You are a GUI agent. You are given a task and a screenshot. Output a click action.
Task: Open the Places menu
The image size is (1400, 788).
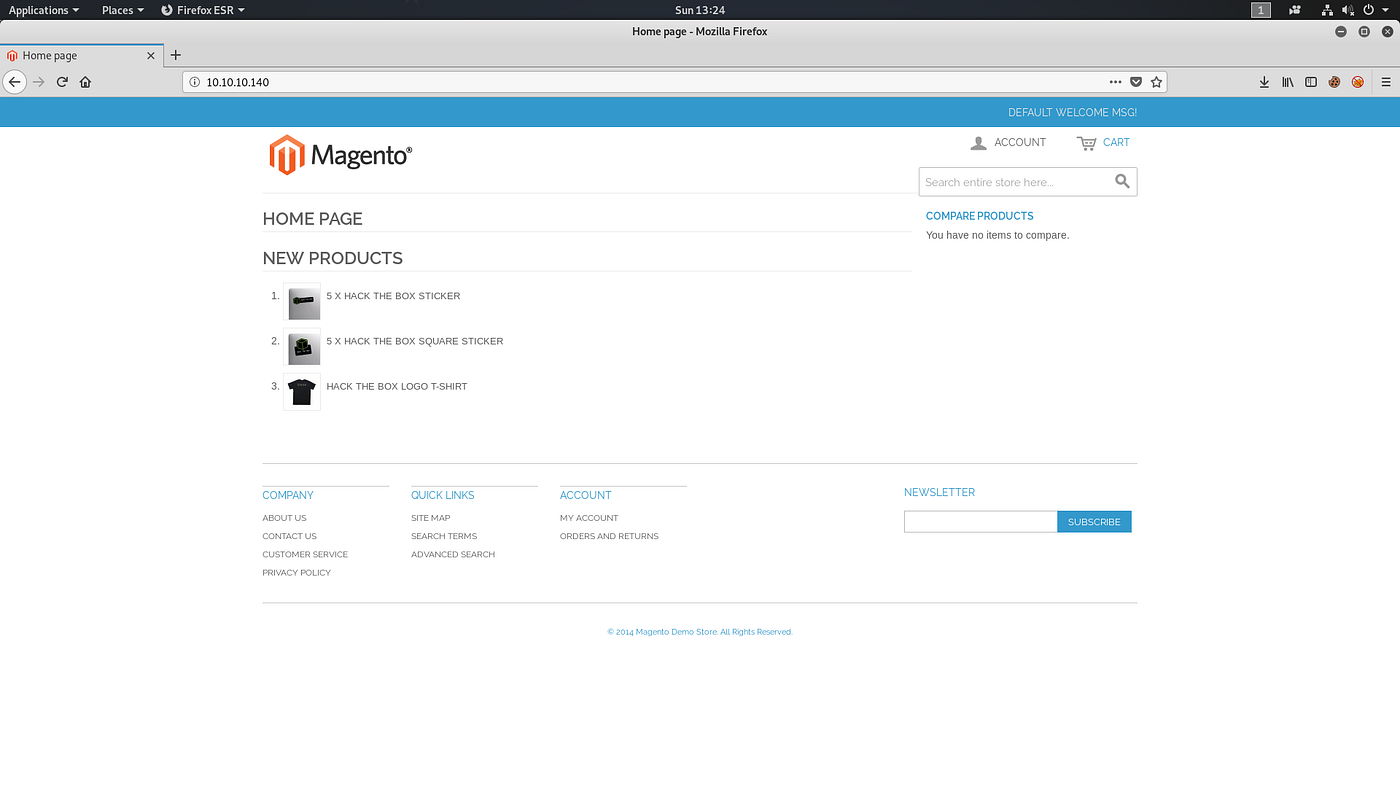pos(123,10)
